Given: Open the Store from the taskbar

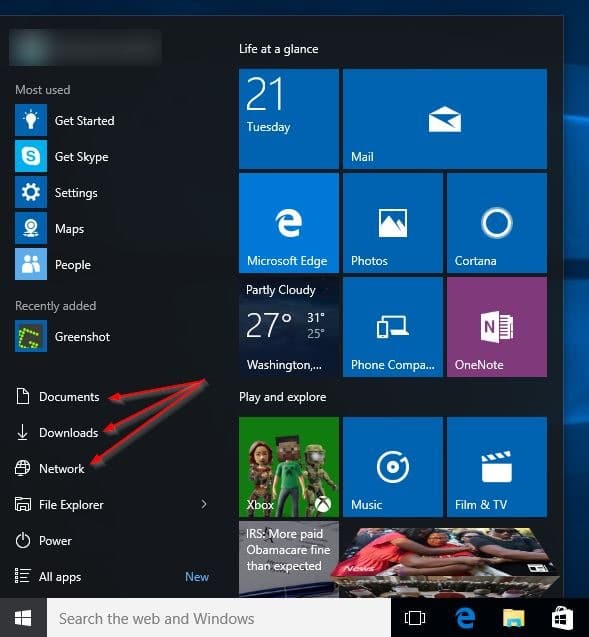Looking at the screenshot, I should click(x=562, y=618).
